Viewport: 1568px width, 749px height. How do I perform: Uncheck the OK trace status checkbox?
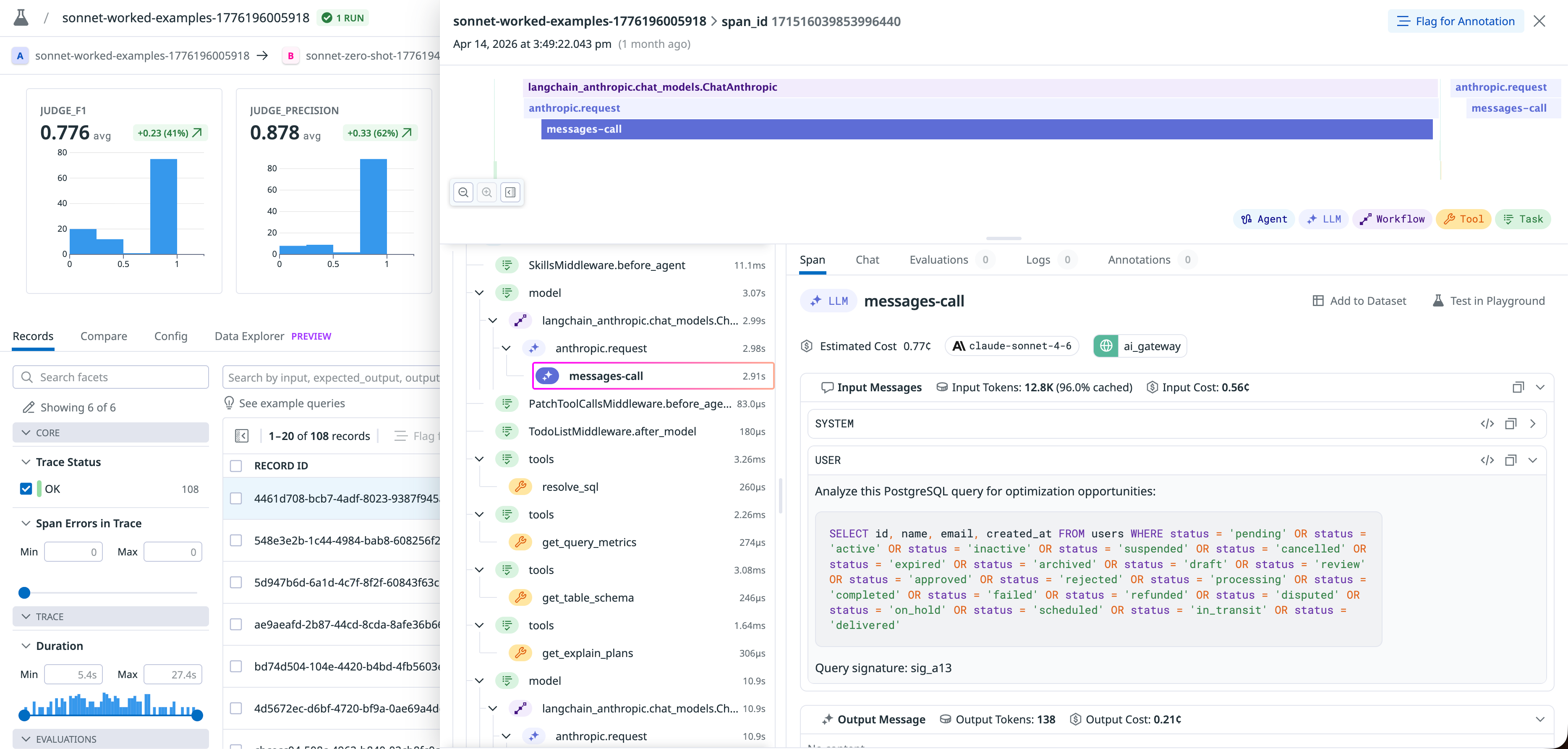pos(26,489)
